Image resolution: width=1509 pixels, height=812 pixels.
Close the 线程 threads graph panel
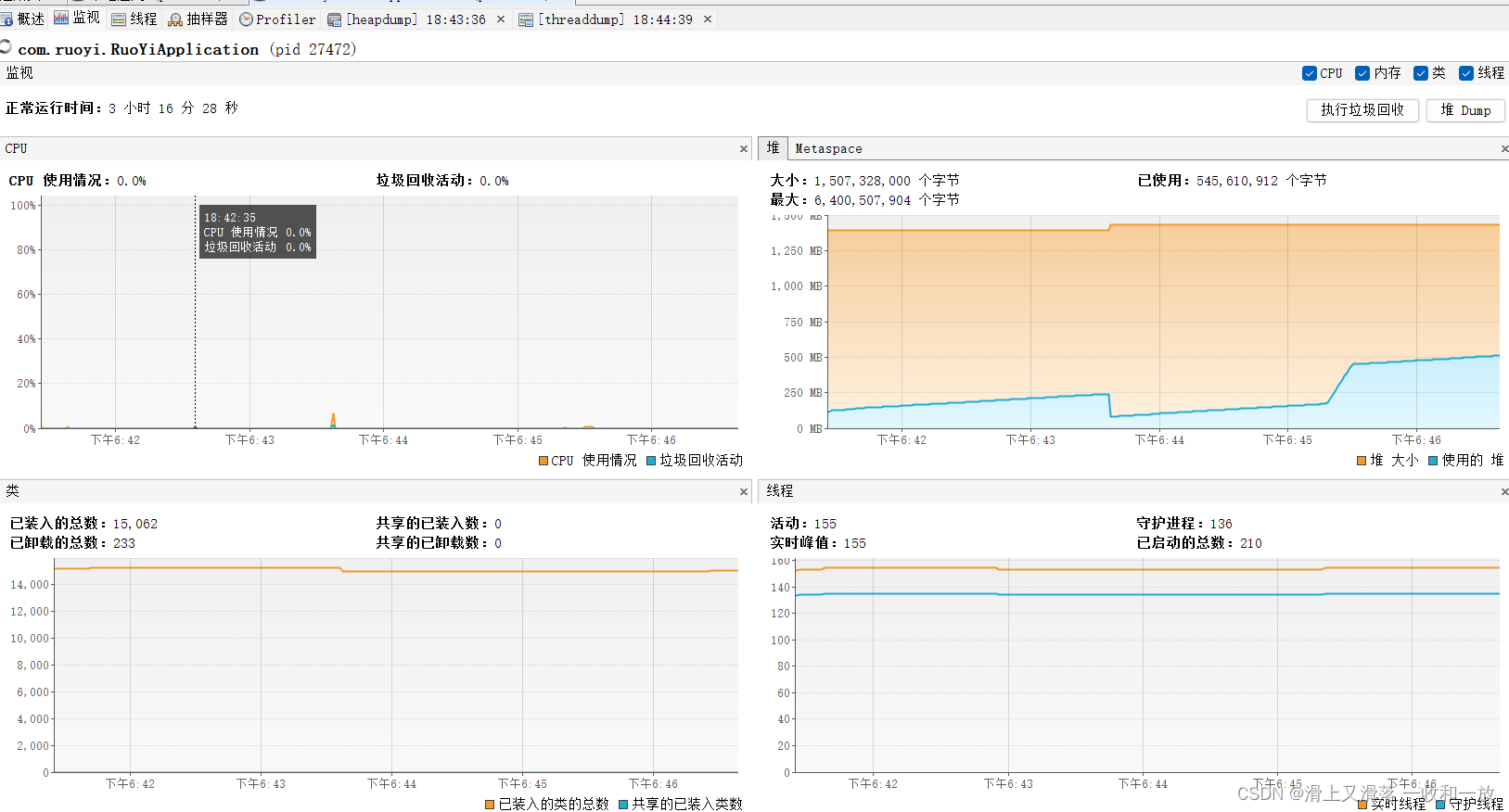tap(1503, 491)
